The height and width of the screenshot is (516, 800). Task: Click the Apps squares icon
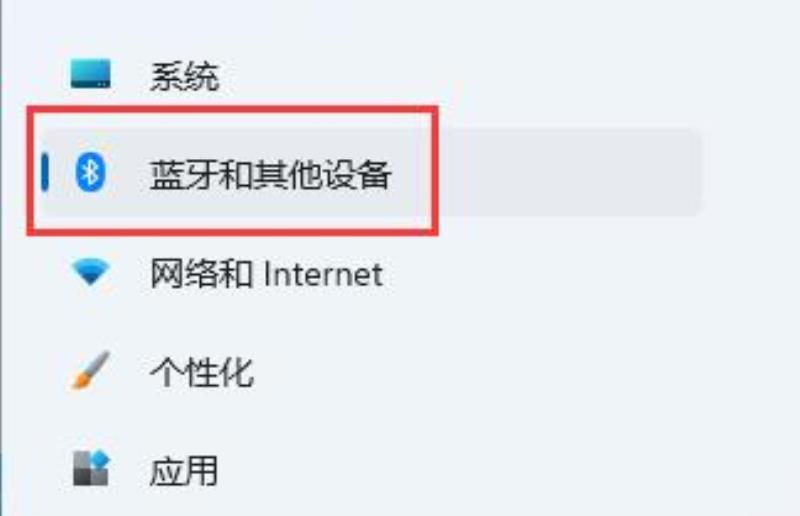tap(90, 468)
